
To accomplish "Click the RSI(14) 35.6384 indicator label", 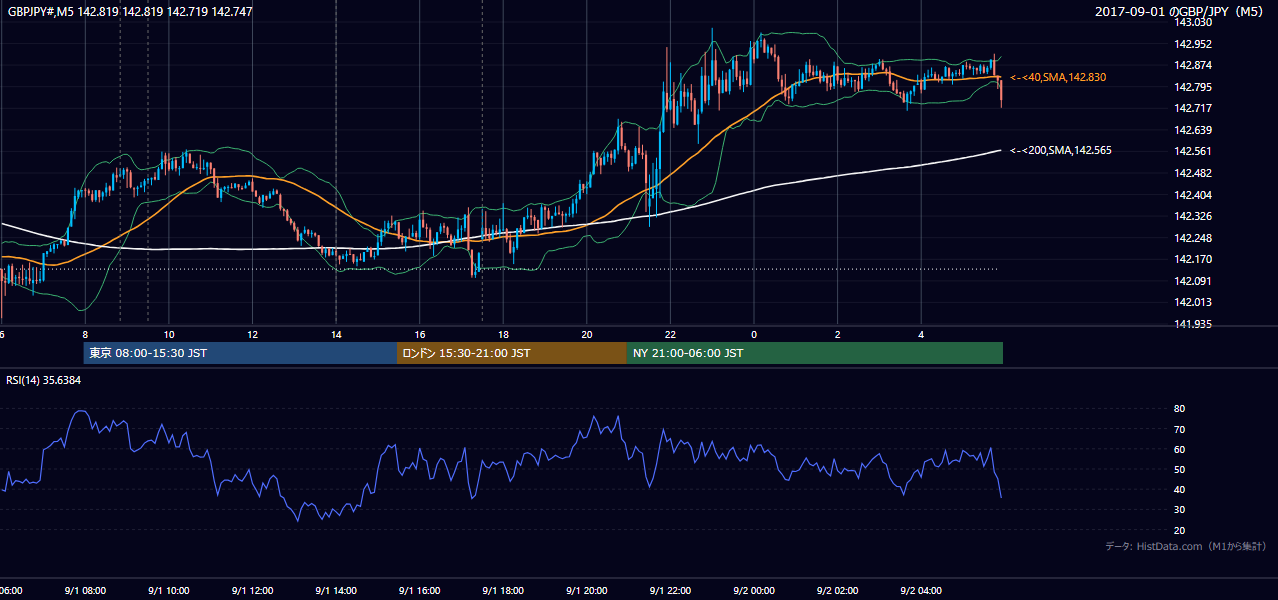I will pyautogui.click(x=44, y=380).
